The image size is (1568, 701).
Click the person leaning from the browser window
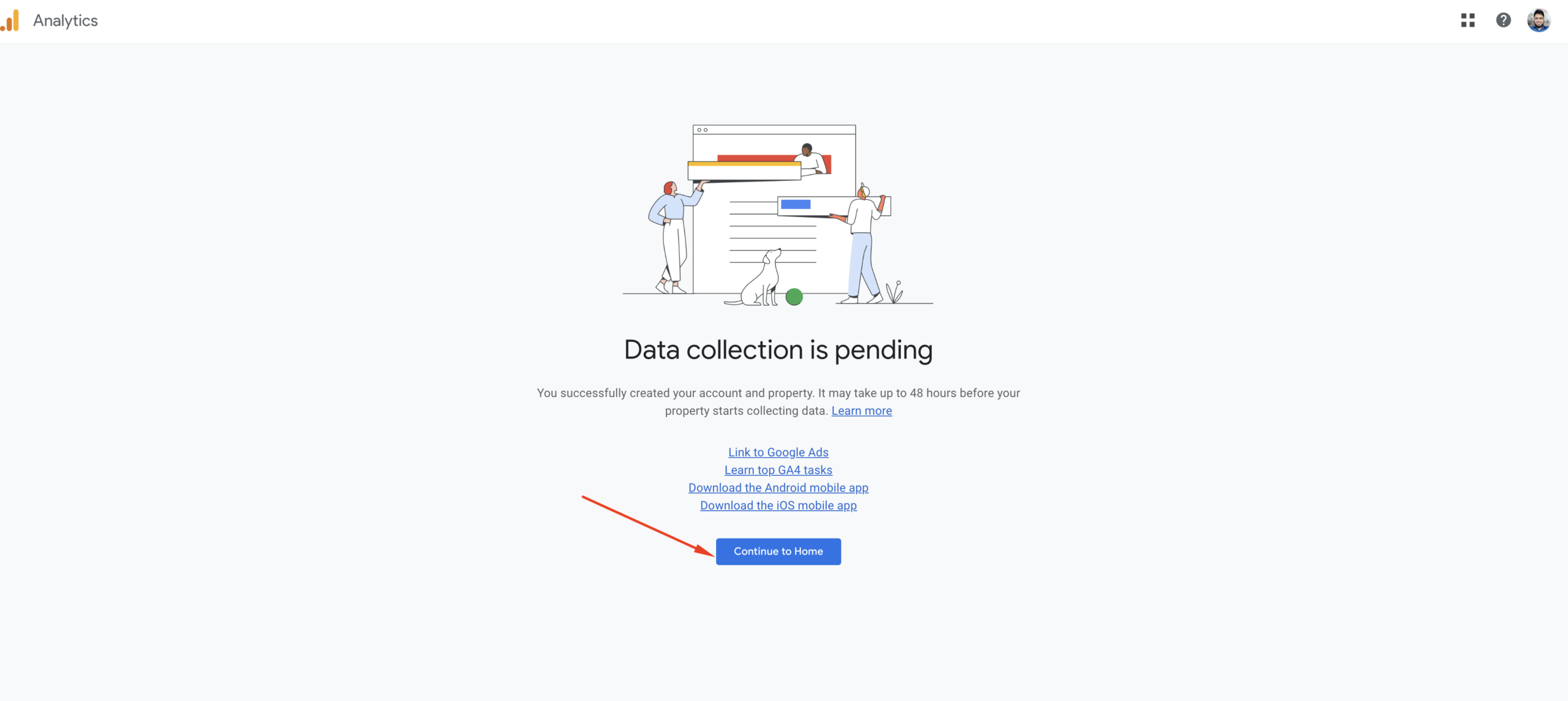pos(810,159)
